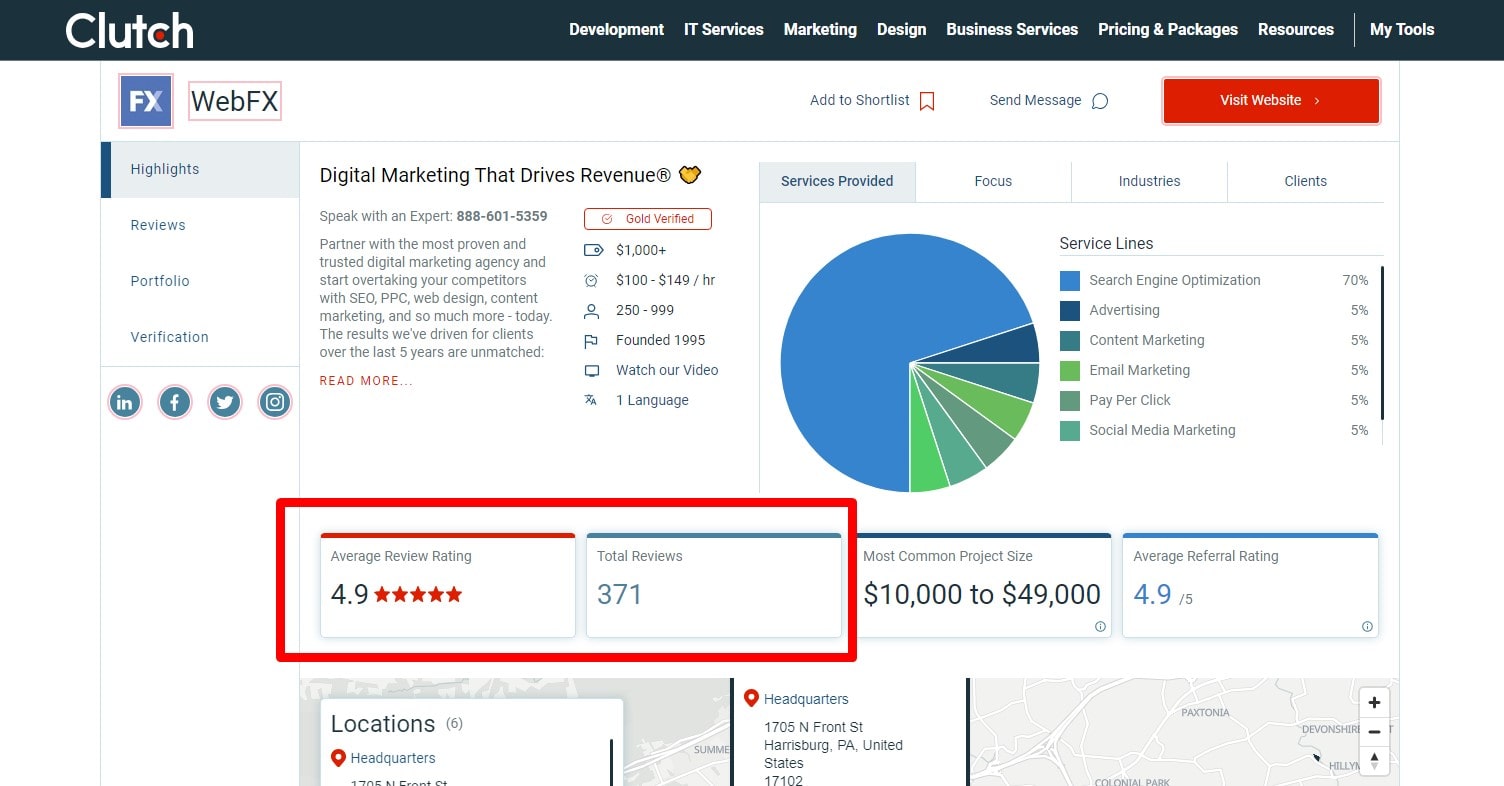Click the video screen icon beside Watch our Video
The width and height of the screenshot is (1504, 786).
(592, 371)
